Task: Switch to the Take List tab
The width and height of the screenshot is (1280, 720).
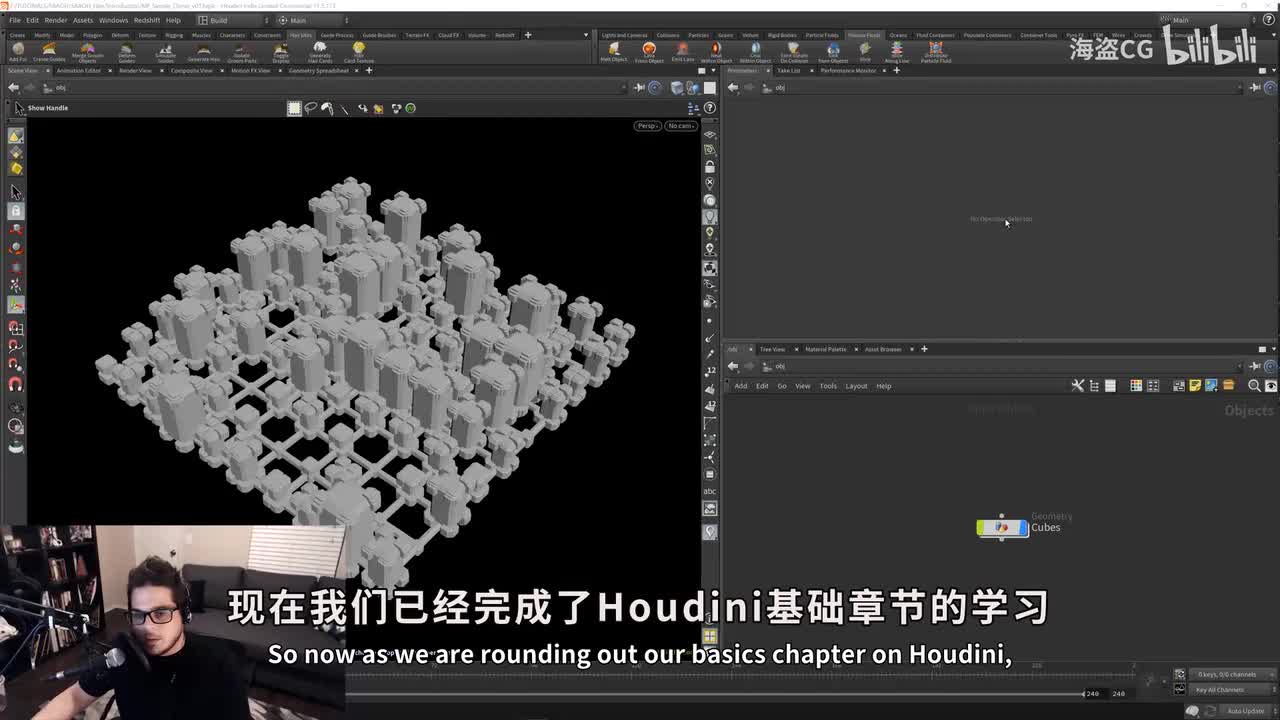Action: pyautogui.click(x=789, y=70)
